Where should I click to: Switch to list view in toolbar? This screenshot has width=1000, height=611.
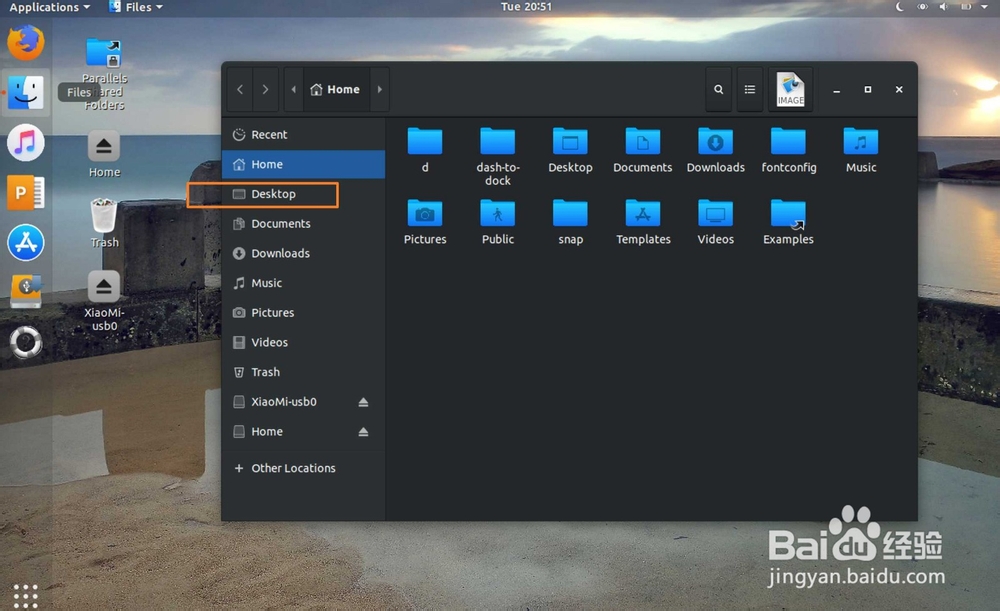(x=750, y=89)
